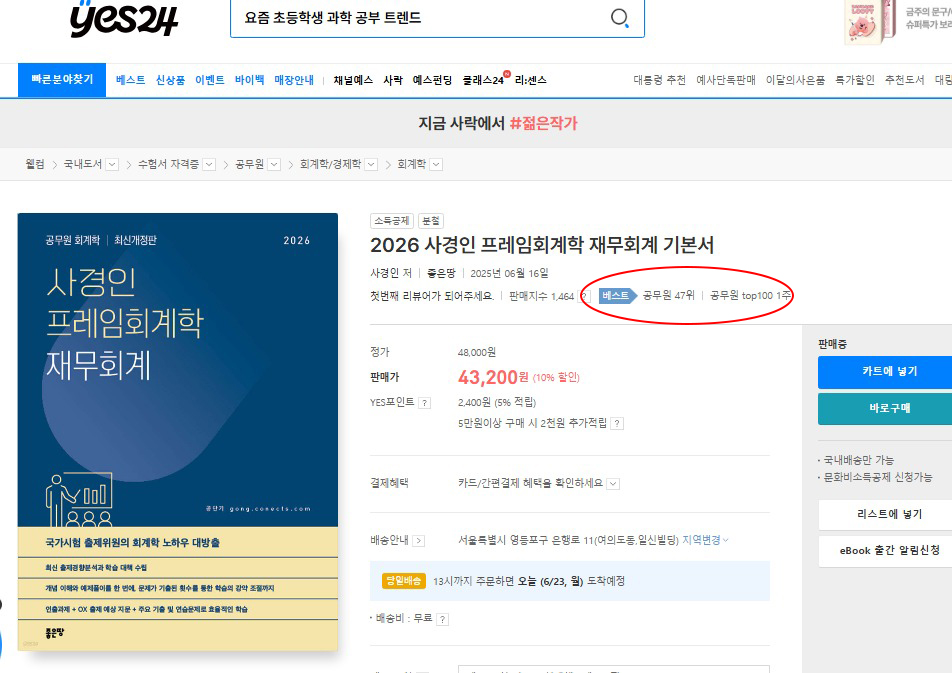Click the search magnifier icon
The image size is (952, 673).
(619, 18)
